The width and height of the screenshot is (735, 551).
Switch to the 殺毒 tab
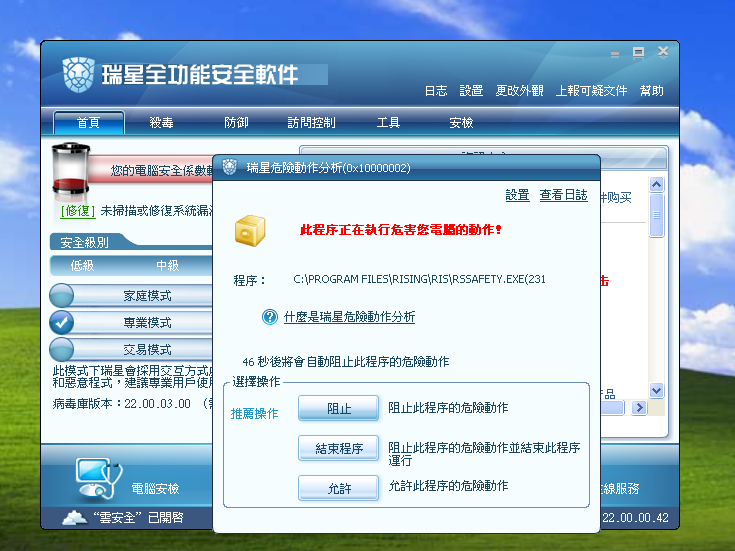pyautogui.click(x=161, y=123)
